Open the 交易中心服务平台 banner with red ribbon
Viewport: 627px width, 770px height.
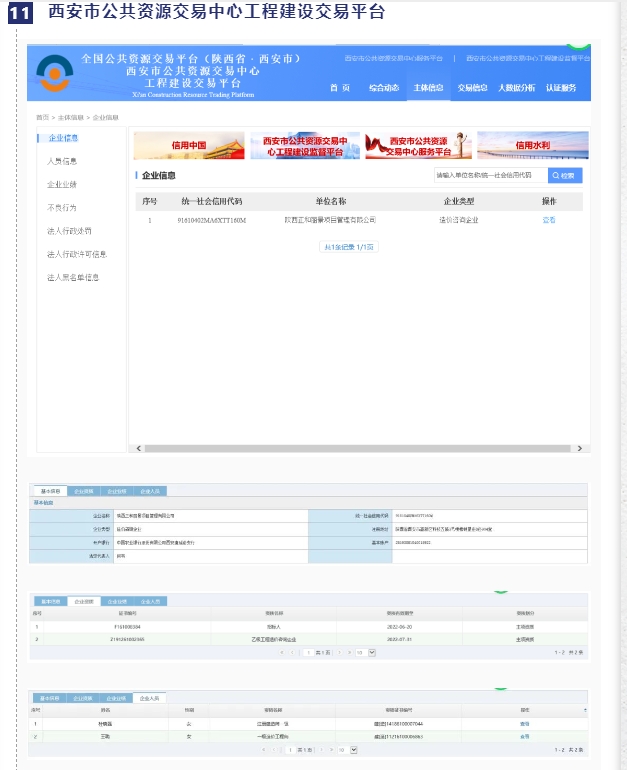pos(418,145)
